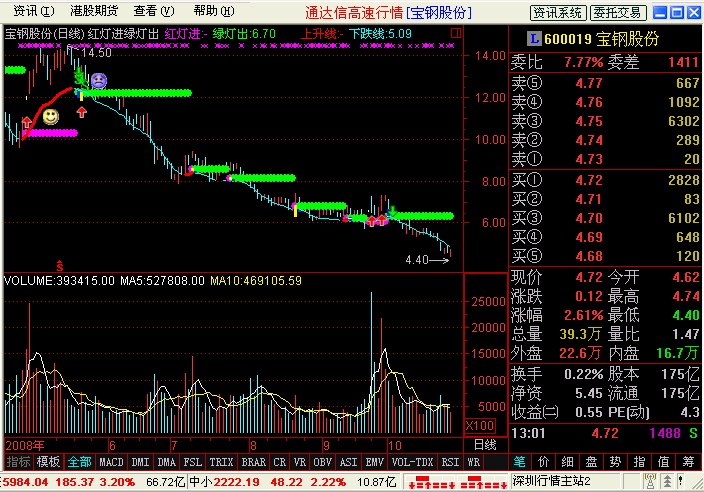704x492 pixels.
Task: Click the chart window layout icon
Action: [456, 33]
